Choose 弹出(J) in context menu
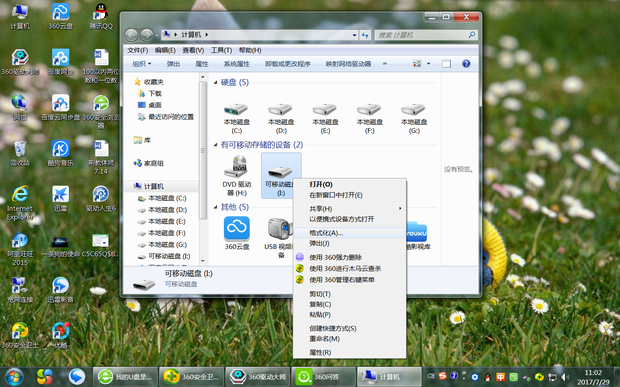 coord(350,243)
